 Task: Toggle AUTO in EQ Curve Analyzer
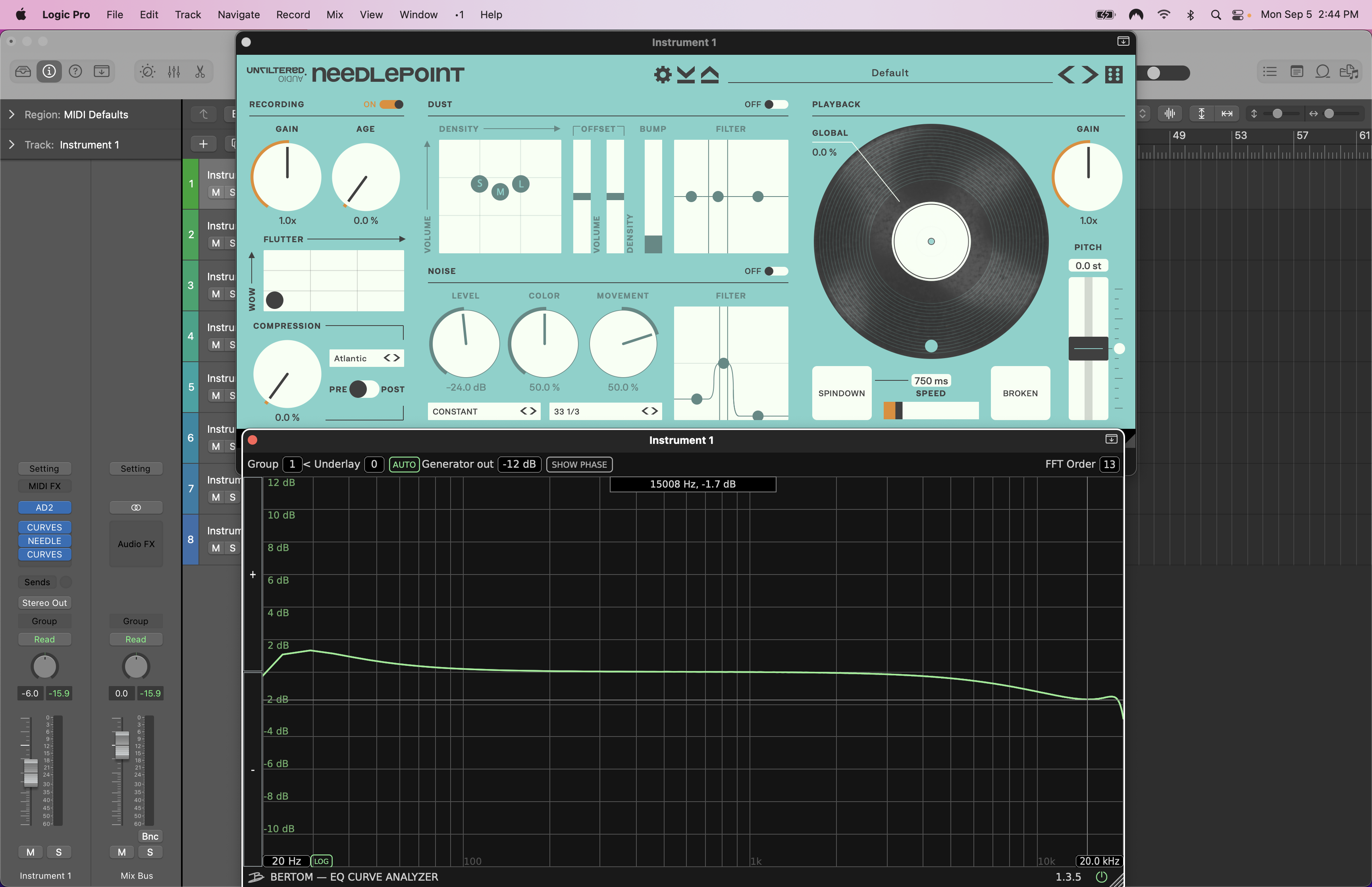[404, 465]
